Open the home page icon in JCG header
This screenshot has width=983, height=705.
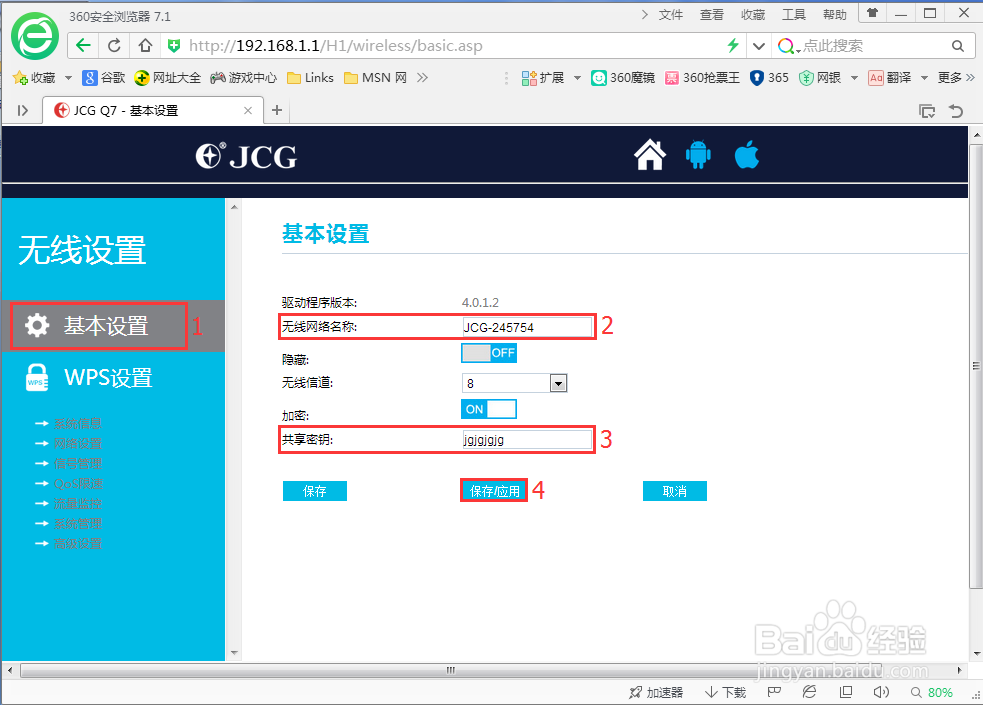[x=649, y=155]
